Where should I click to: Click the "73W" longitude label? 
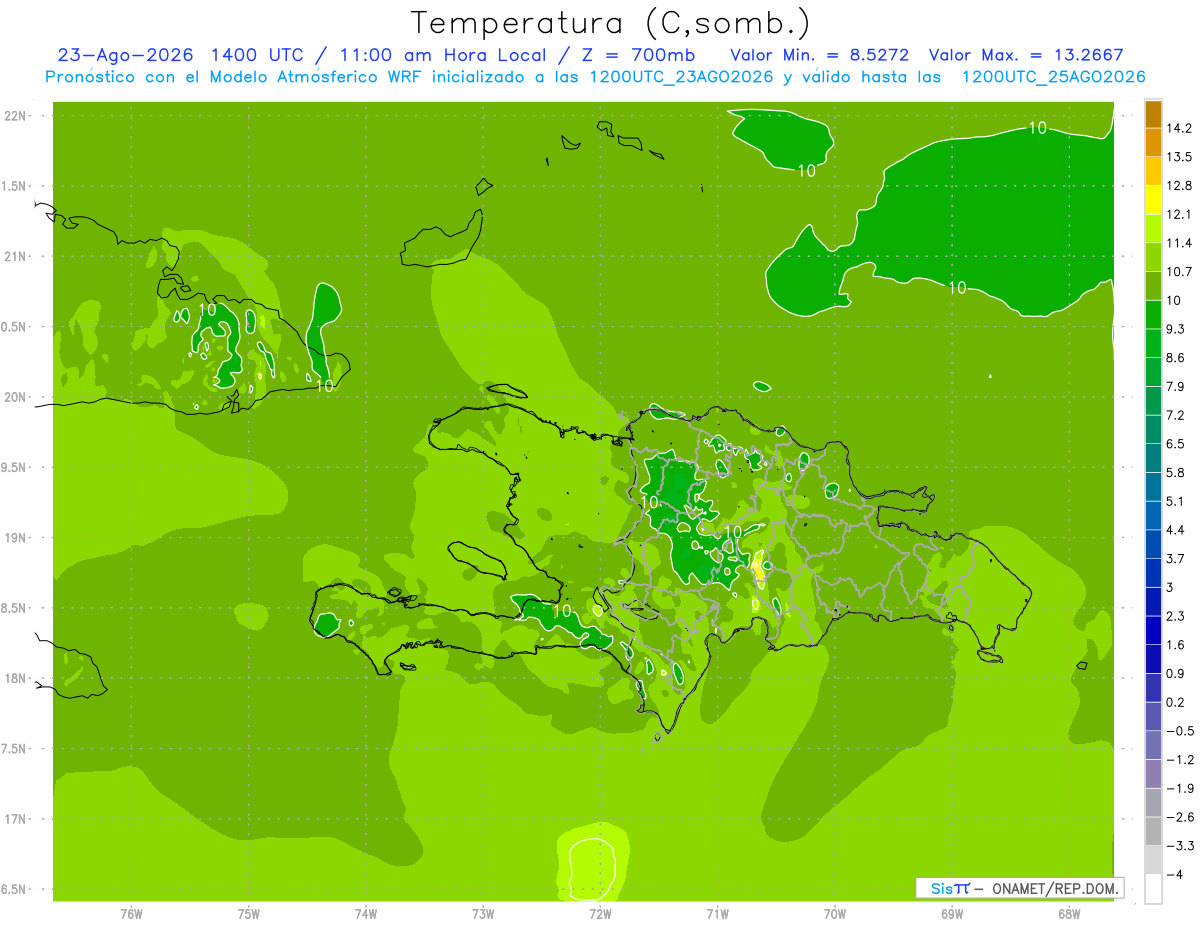[483, 913]
